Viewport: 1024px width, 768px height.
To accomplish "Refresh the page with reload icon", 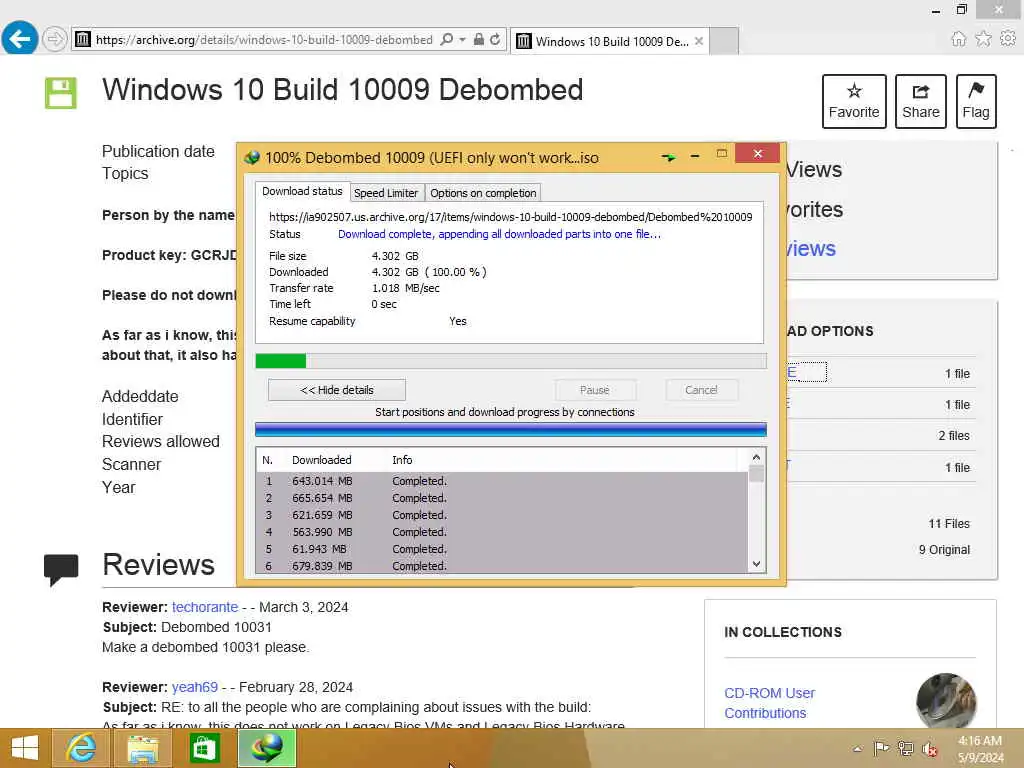I will click(x=495, y=39).
